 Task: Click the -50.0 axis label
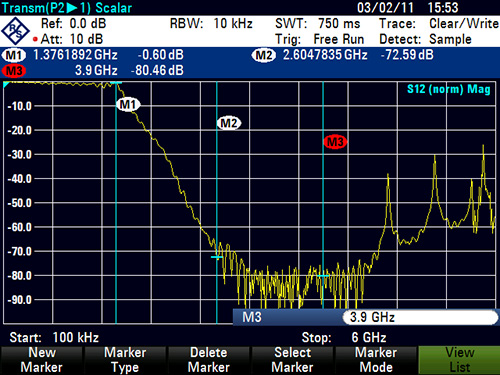click(20, 203)
